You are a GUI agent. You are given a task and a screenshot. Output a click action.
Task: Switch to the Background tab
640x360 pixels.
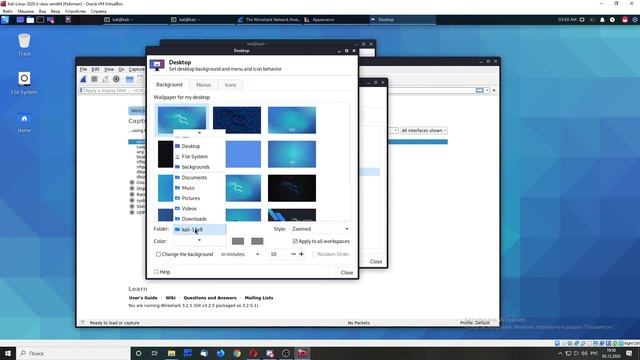[169, 84]
